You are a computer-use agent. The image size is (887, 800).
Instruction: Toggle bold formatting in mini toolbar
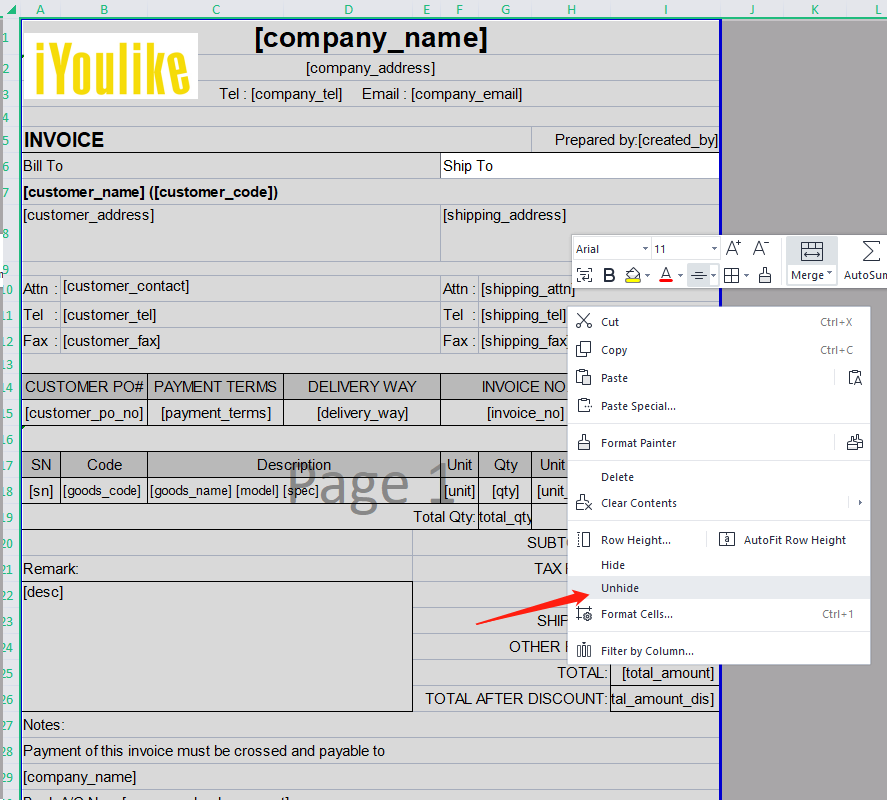(609, 275)
